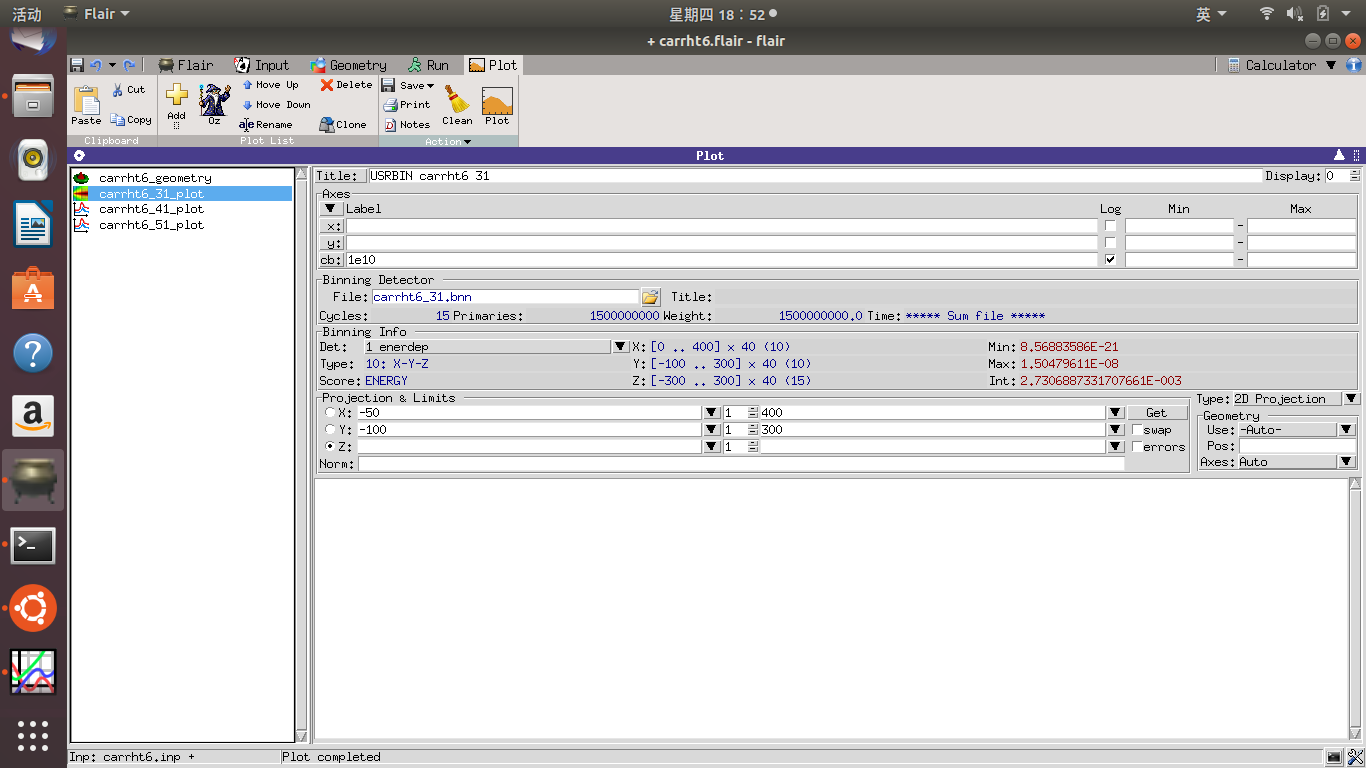Click the Copy icon in Clipboard

tap(131, 120)
